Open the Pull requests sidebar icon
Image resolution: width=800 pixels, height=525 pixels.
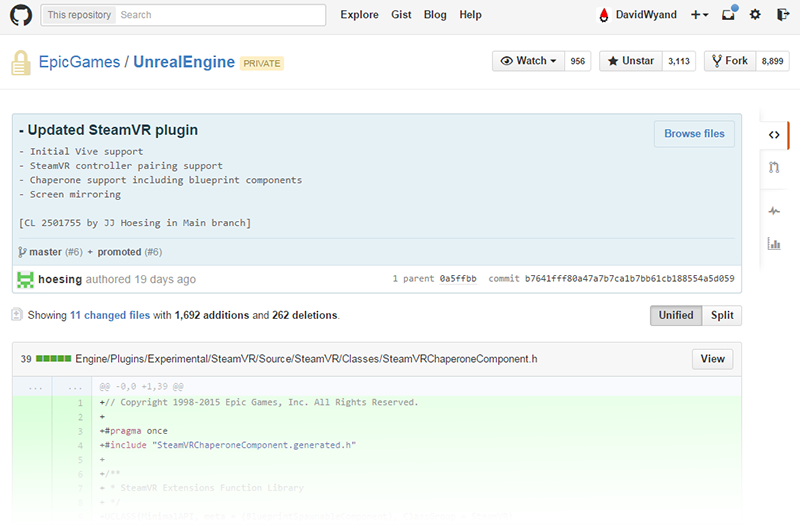click(x=774, y=167)
